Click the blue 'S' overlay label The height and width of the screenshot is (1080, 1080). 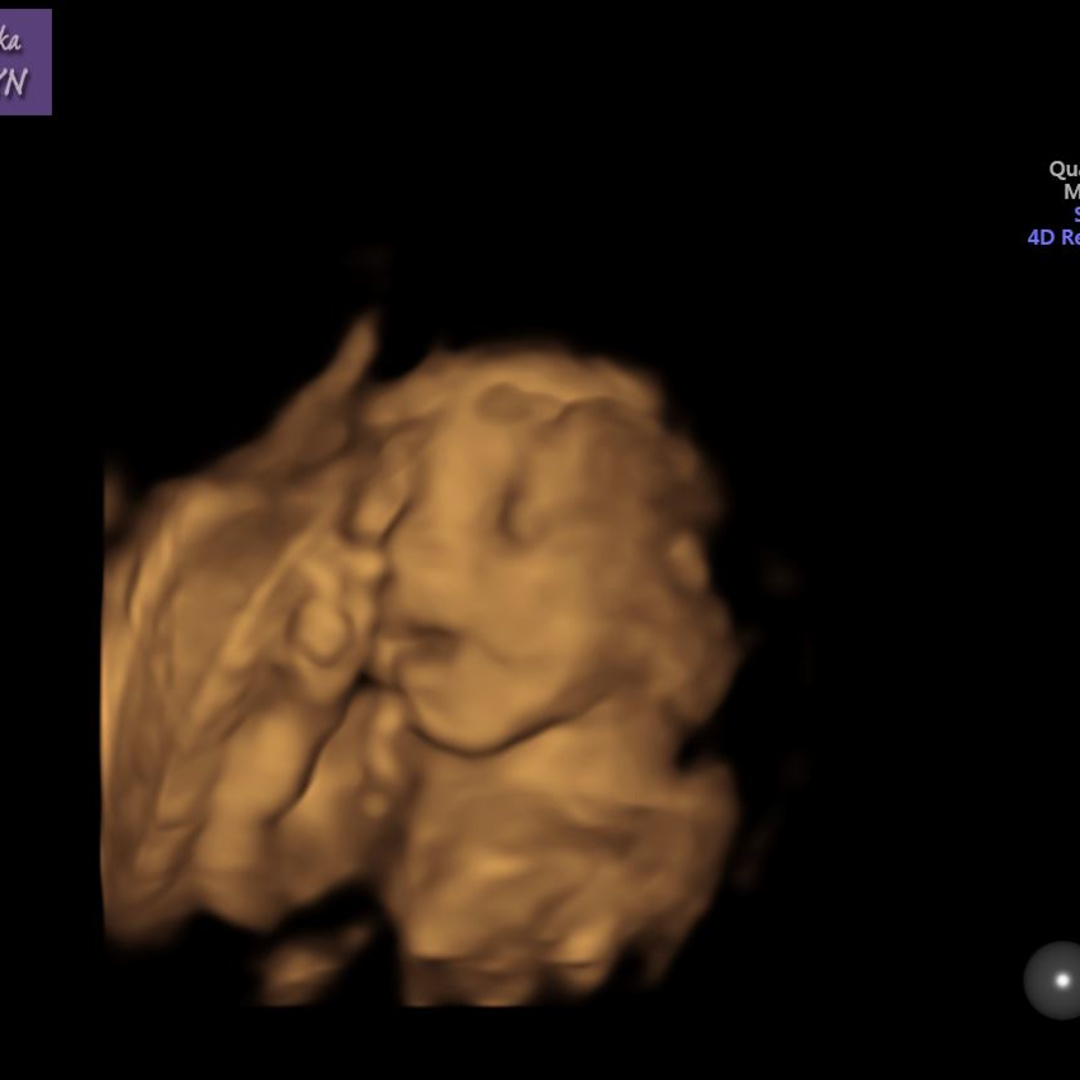point(1076,214)
